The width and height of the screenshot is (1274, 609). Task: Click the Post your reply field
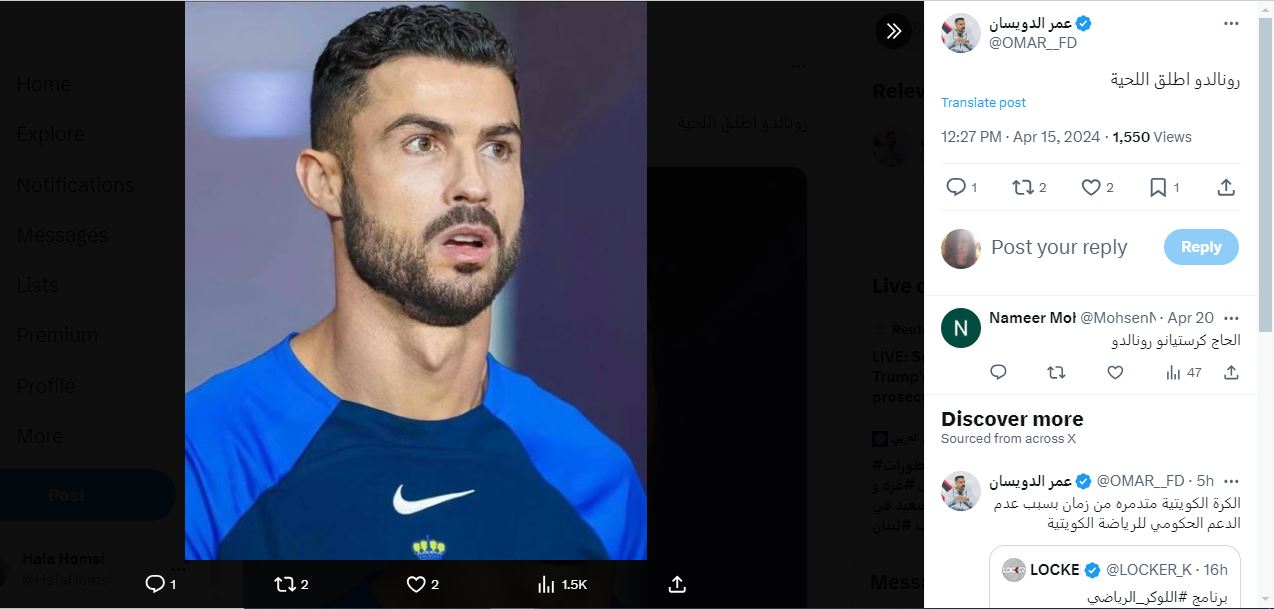(1059, 247)
